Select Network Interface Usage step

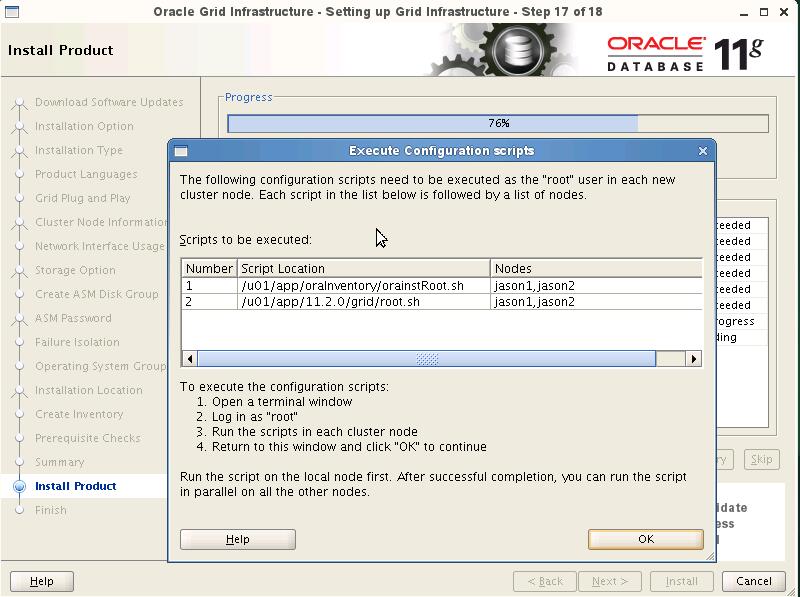[100, 246]
